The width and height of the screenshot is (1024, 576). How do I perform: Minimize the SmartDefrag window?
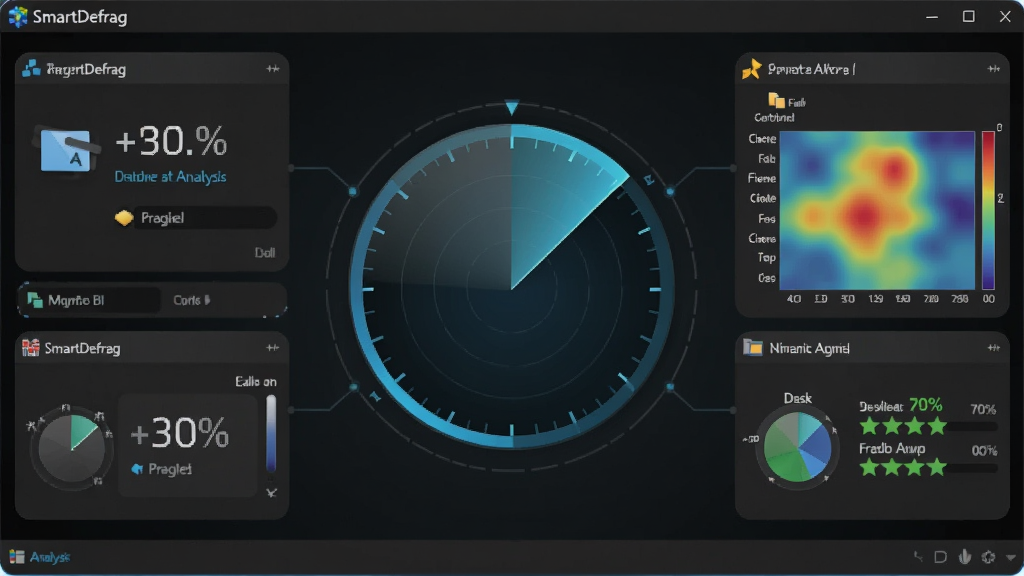click(932, 17)
